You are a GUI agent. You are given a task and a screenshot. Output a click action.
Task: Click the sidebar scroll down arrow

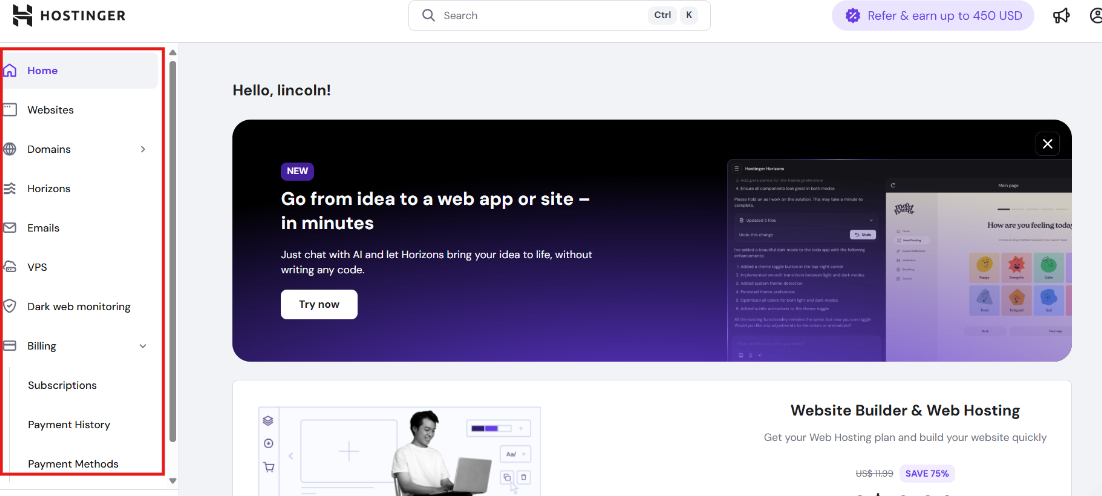coord(172,481)
